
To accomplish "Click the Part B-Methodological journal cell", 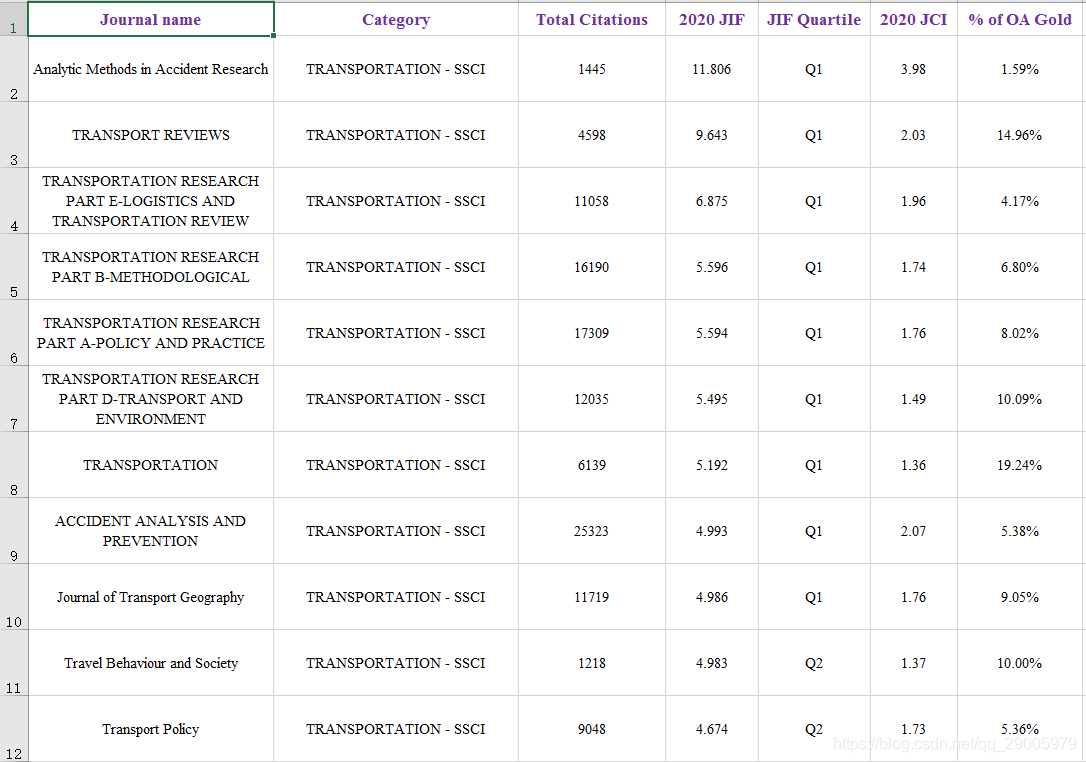I will [150, 267].
